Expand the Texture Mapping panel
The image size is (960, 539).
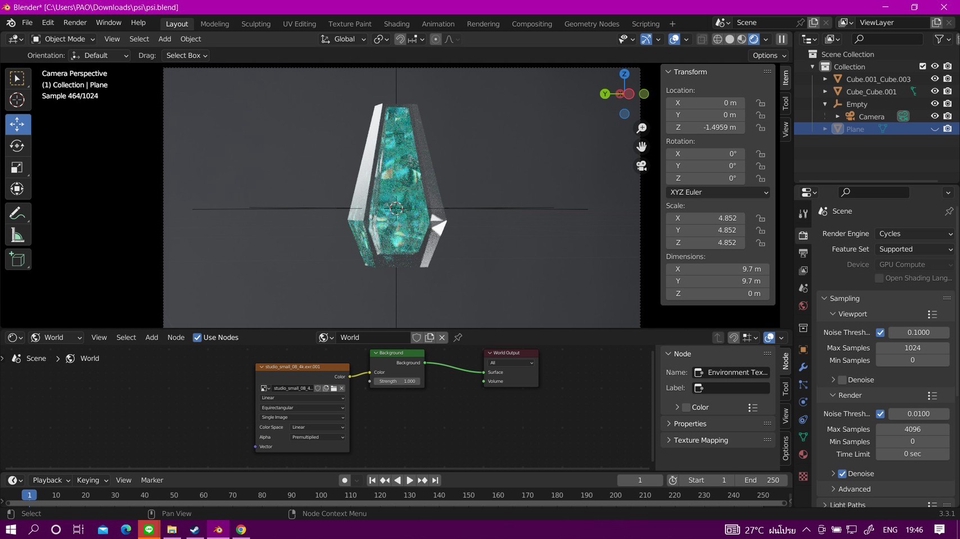[700, 440]
